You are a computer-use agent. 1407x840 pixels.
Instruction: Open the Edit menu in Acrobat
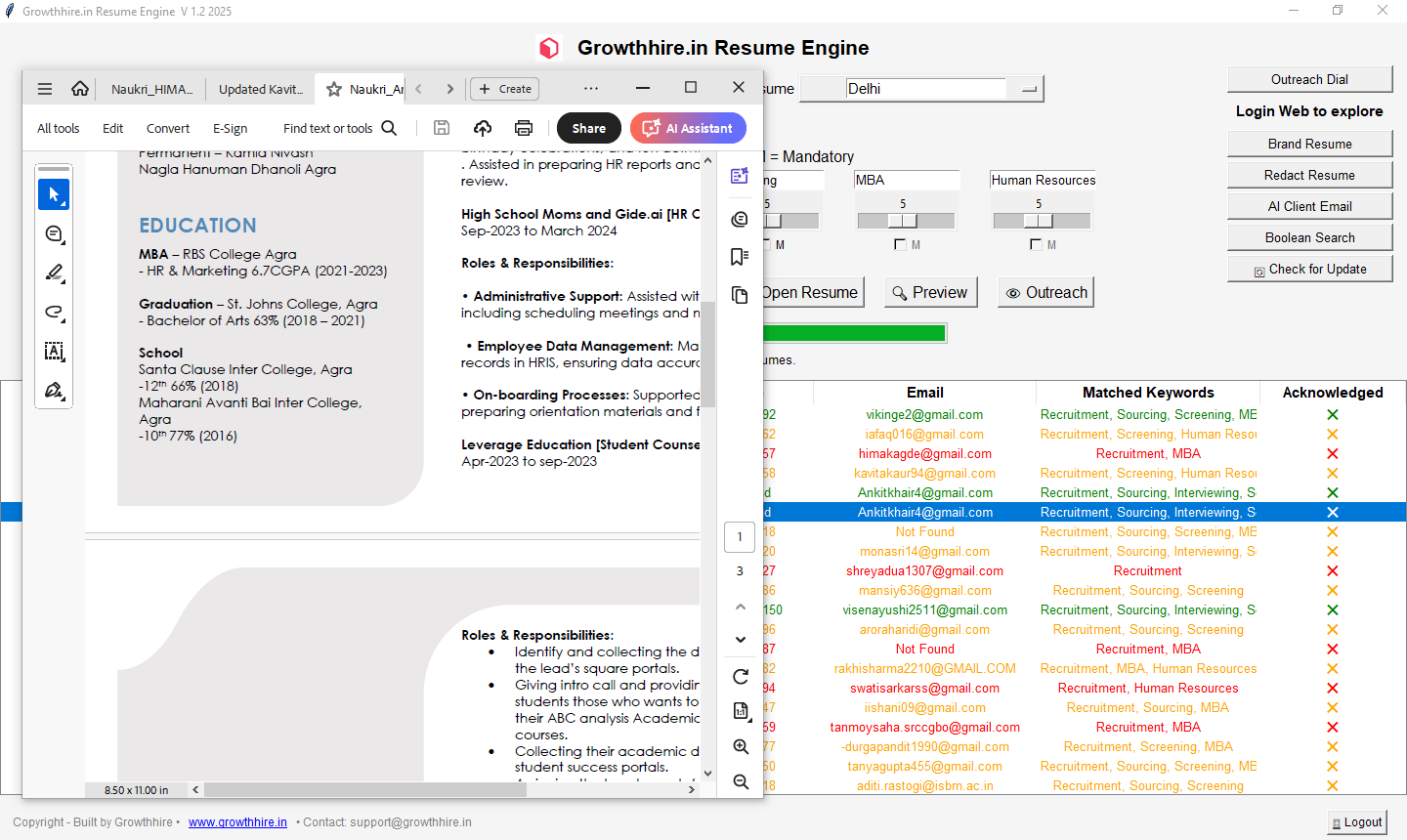tap(113, 128)
